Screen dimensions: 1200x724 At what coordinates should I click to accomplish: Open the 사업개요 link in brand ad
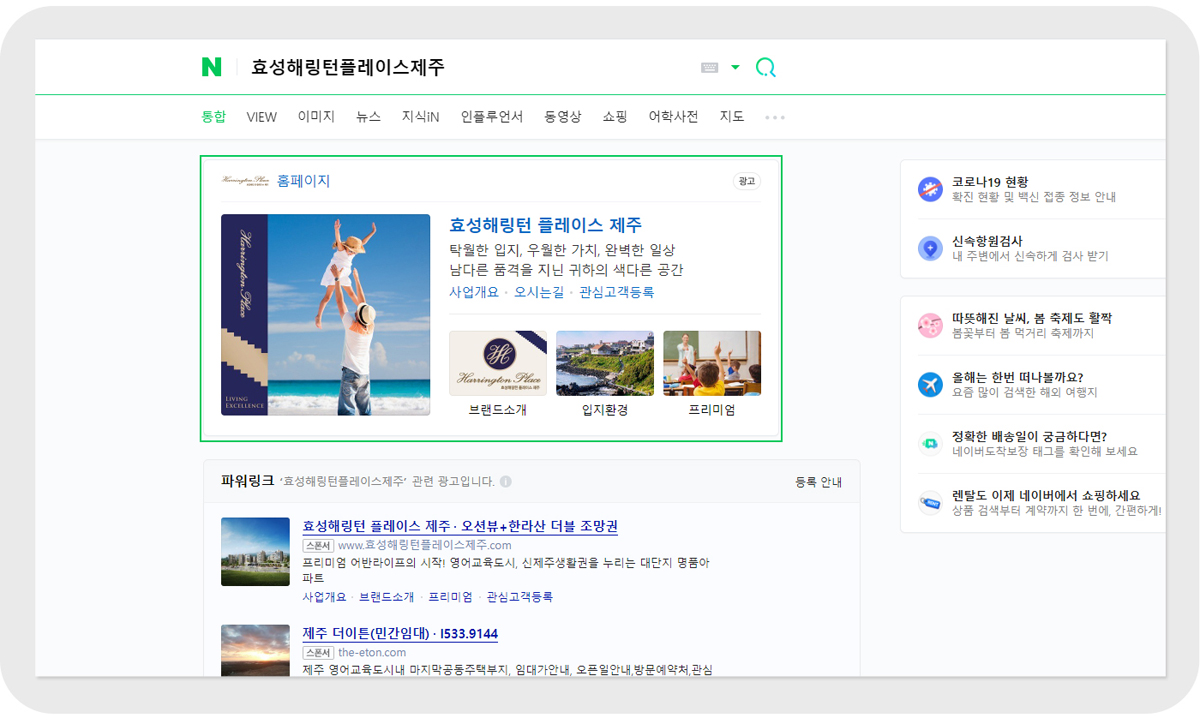[474, 292]
